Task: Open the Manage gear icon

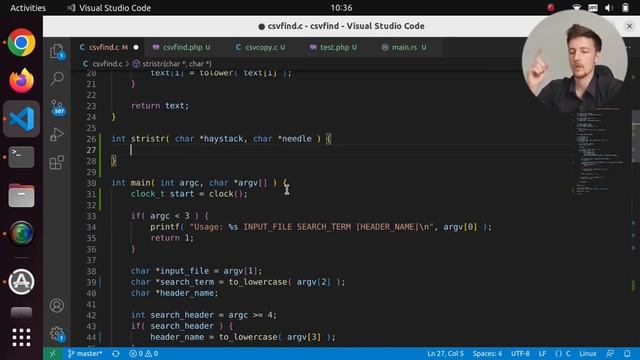Action: pos(57,333)
